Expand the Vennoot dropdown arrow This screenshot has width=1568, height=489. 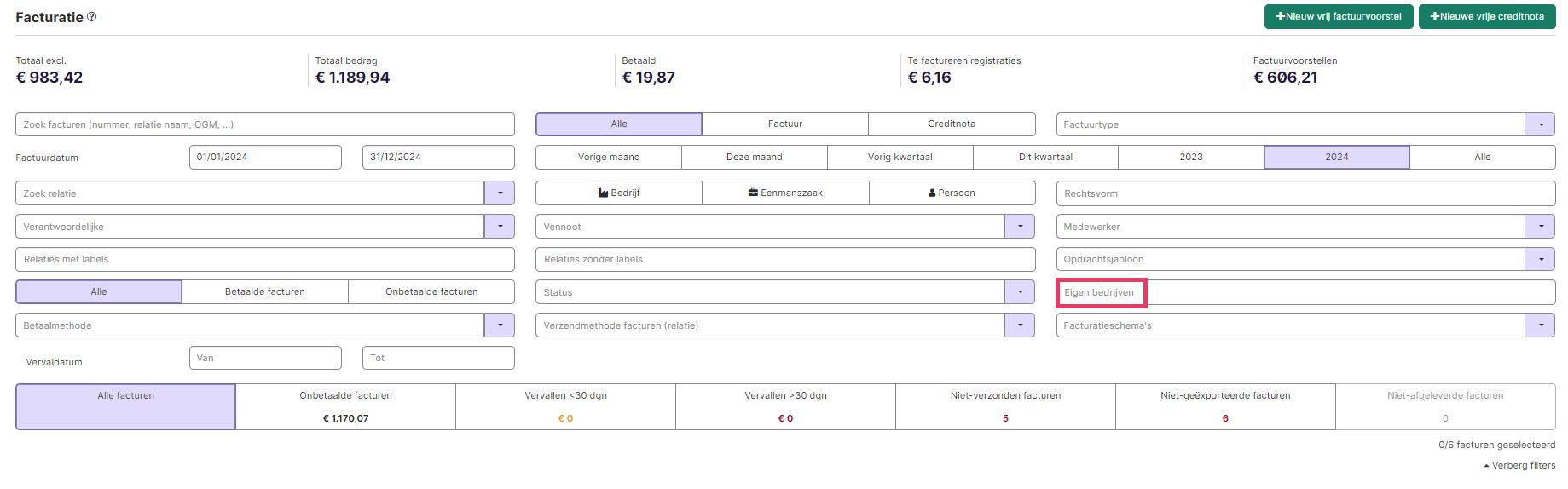[x=1020, y=227]
